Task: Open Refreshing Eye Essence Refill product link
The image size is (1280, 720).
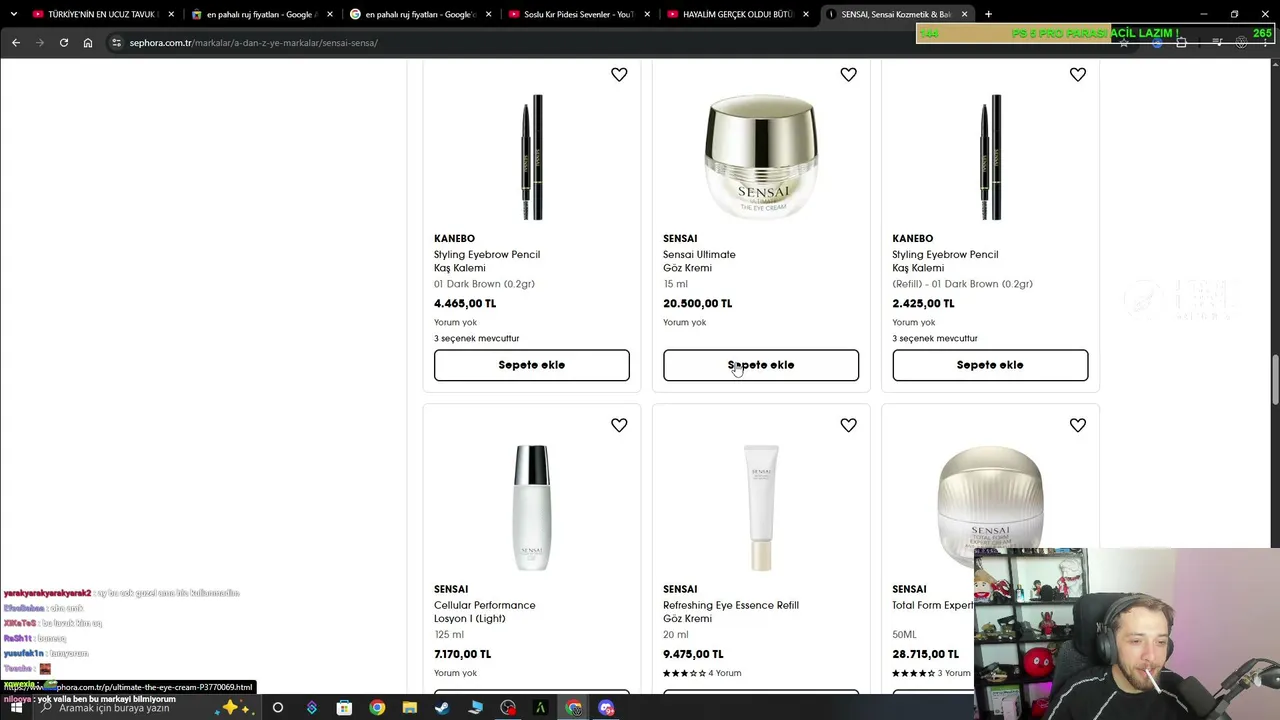Action: tap(730, 612)
